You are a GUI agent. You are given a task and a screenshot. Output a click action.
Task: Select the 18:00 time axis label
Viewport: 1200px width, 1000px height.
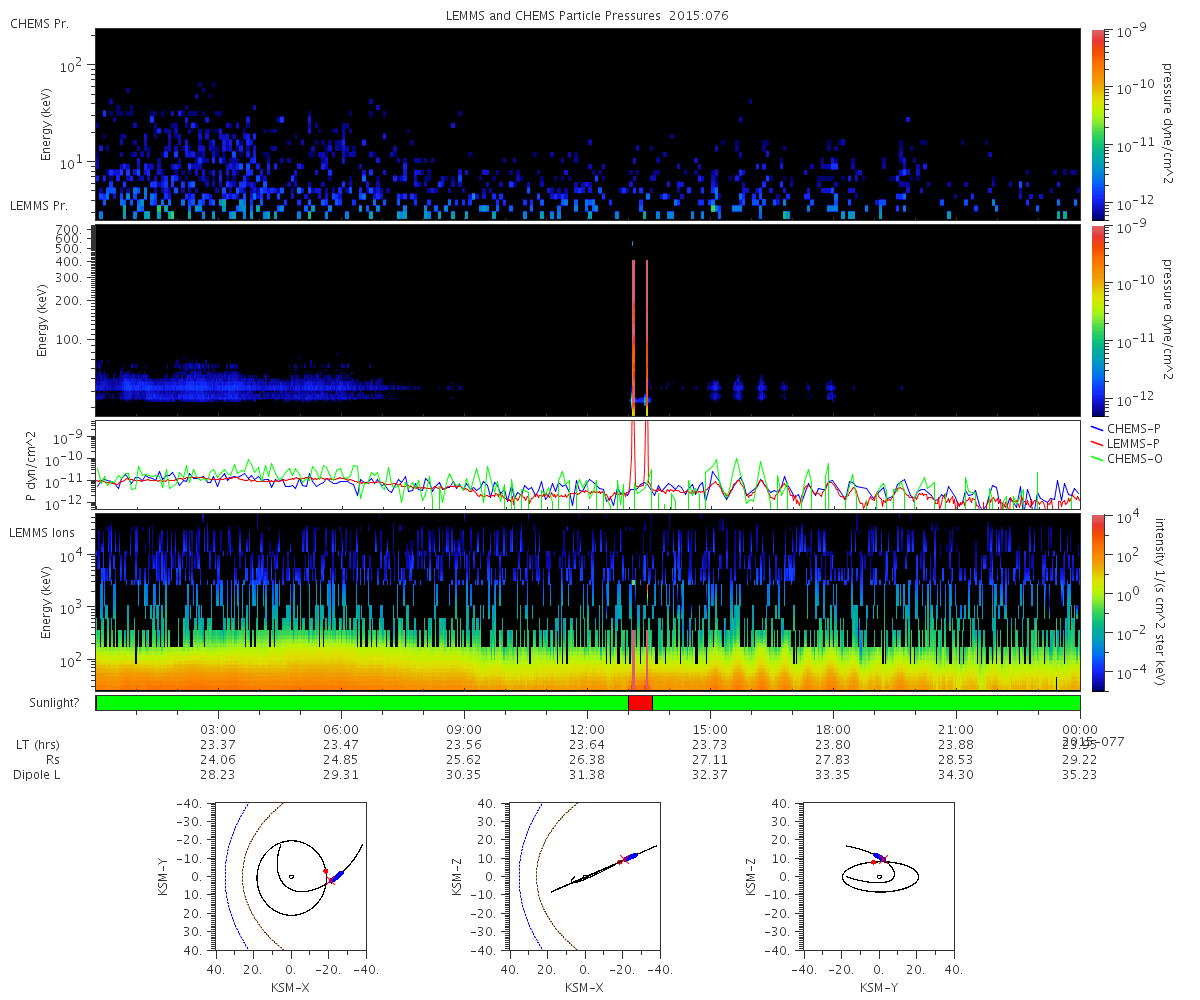833,730
